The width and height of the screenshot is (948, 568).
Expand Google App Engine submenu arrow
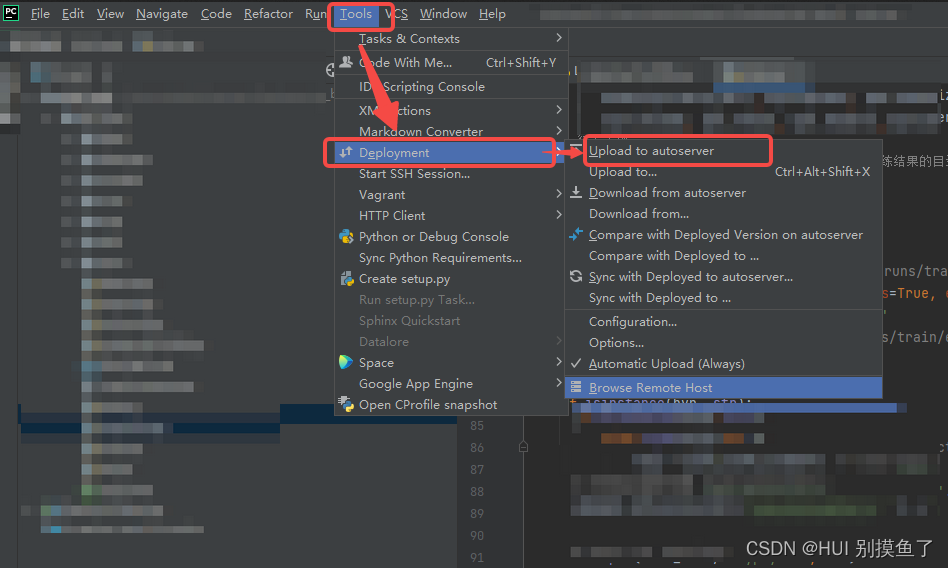point(559,383)
